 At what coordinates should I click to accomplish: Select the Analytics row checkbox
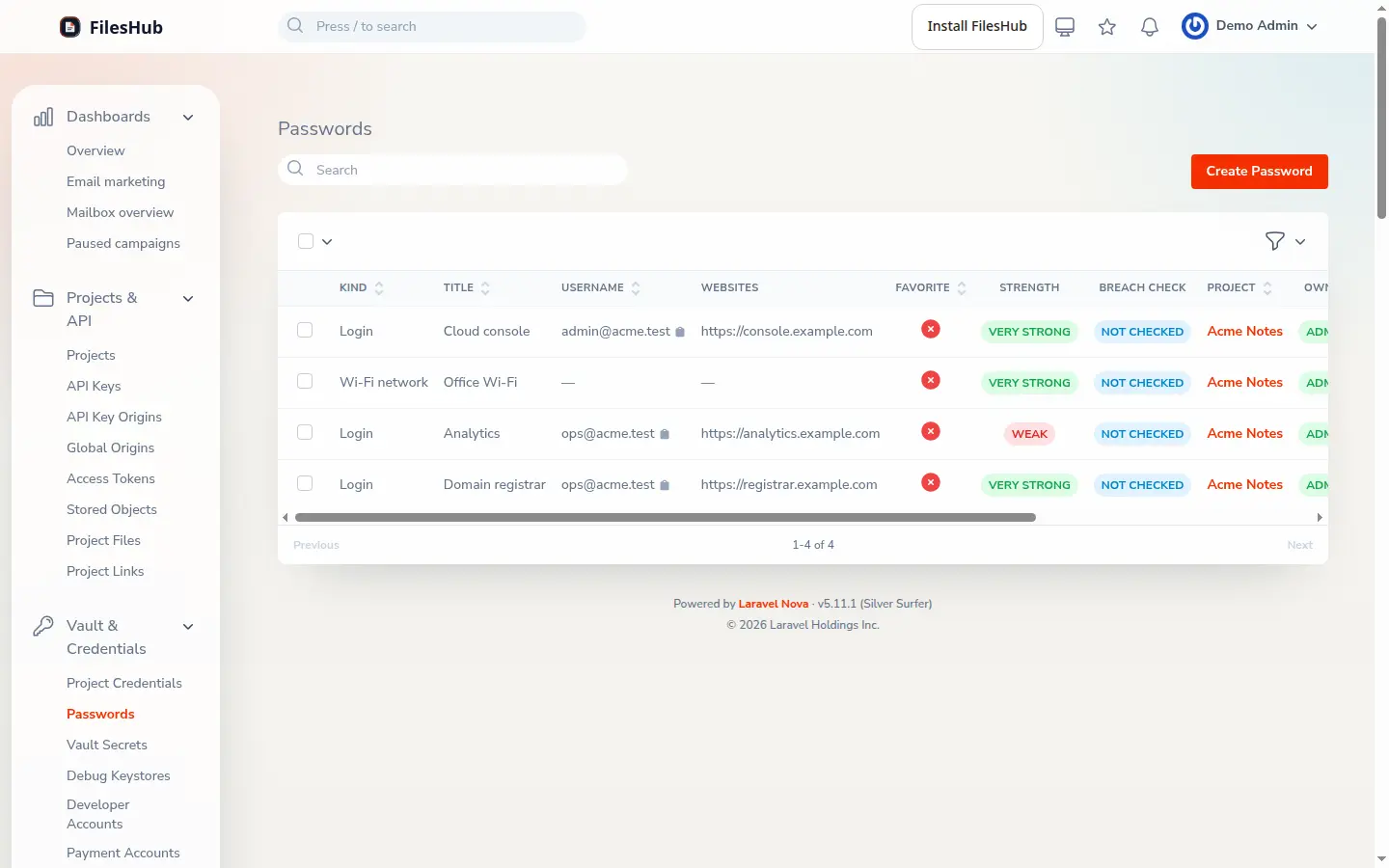coord(305,432)
